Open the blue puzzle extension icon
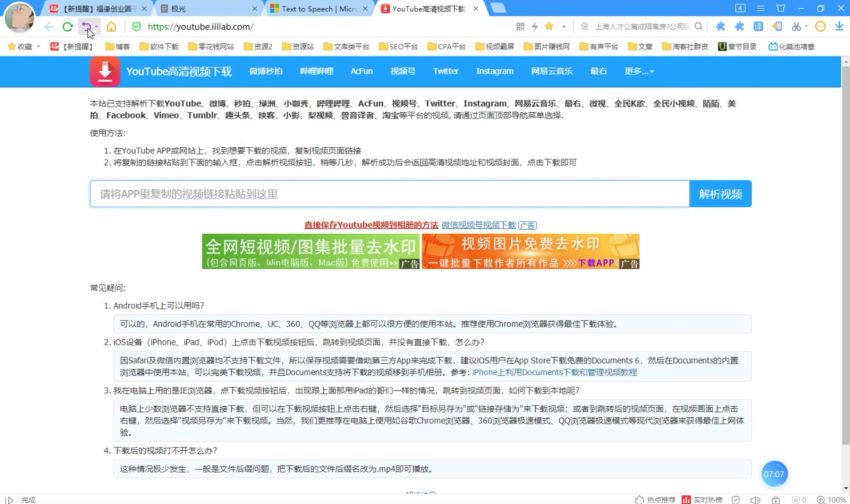 [x=739, y=26]
